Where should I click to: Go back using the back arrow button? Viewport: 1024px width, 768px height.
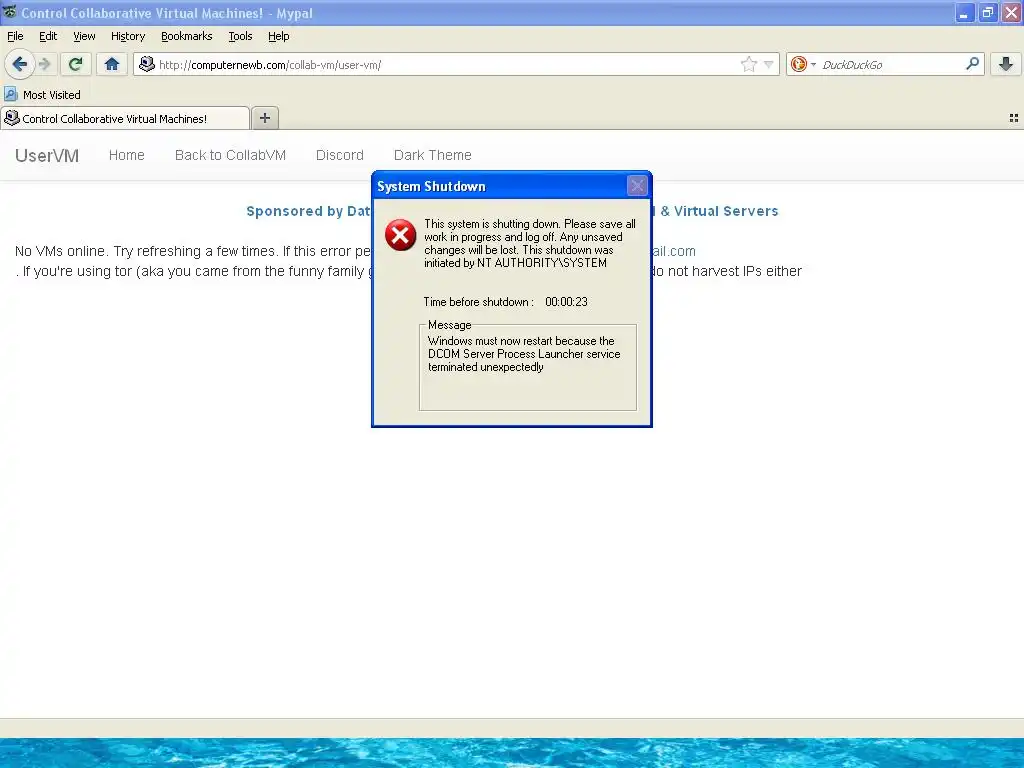click(20, 64)
